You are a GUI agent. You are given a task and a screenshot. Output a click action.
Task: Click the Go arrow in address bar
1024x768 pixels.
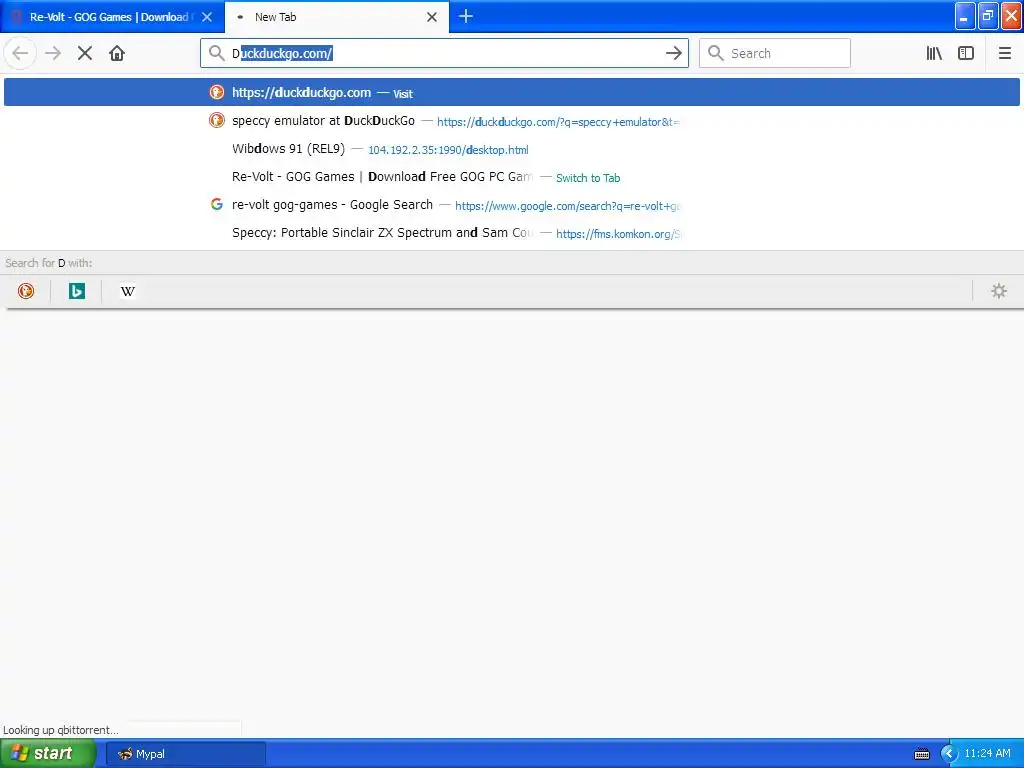coord(674,53)
